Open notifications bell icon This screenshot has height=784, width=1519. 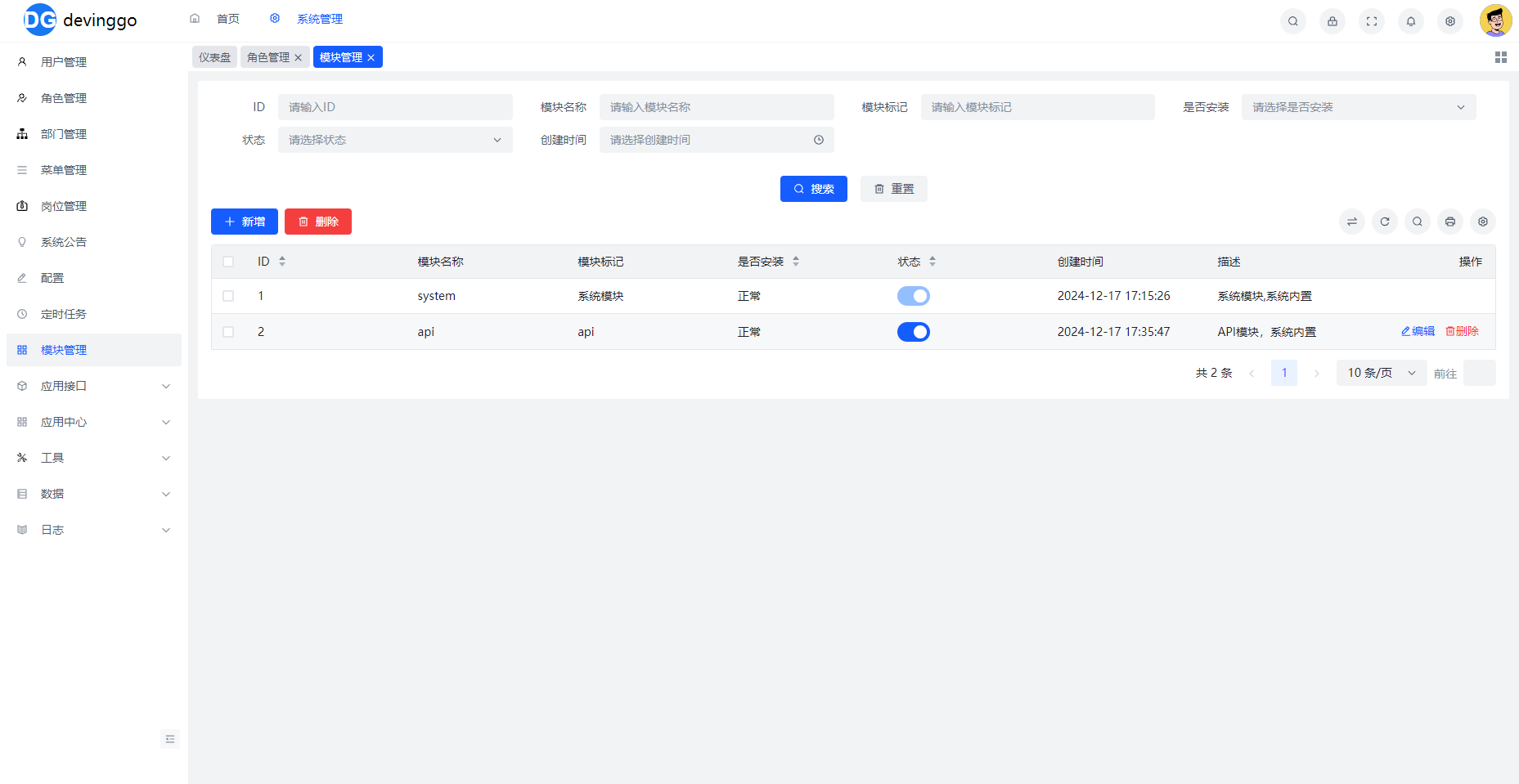pos(1411,21)
